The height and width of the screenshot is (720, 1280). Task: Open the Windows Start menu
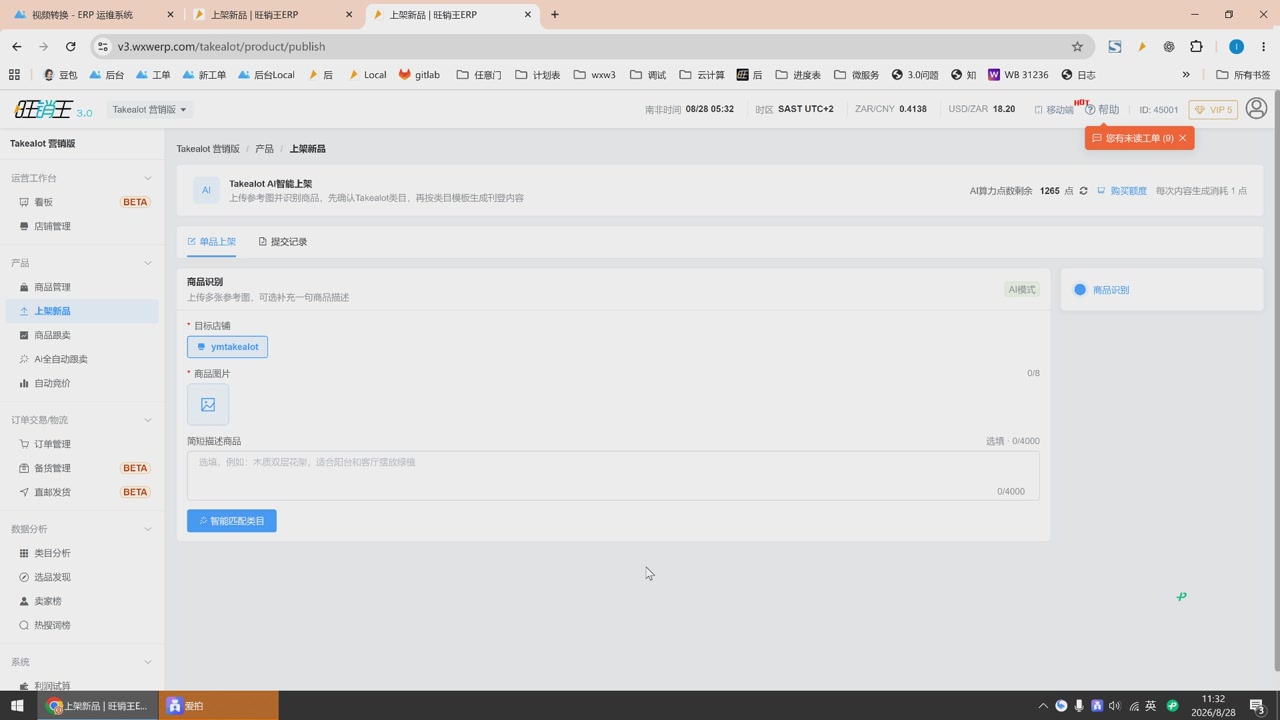17,706
